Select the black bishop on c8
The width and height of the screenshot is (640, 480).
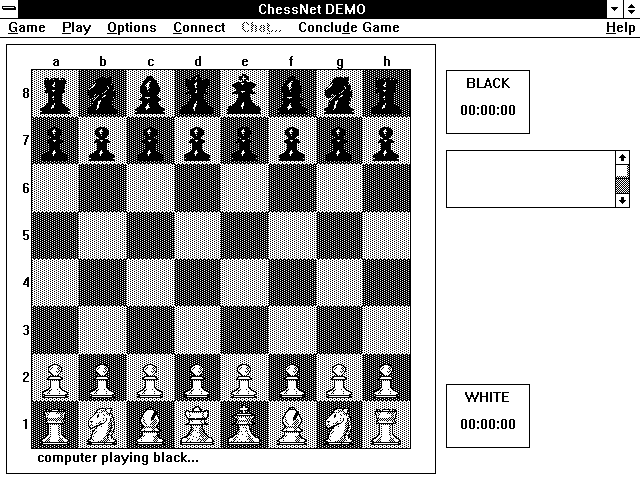(150, 94)
